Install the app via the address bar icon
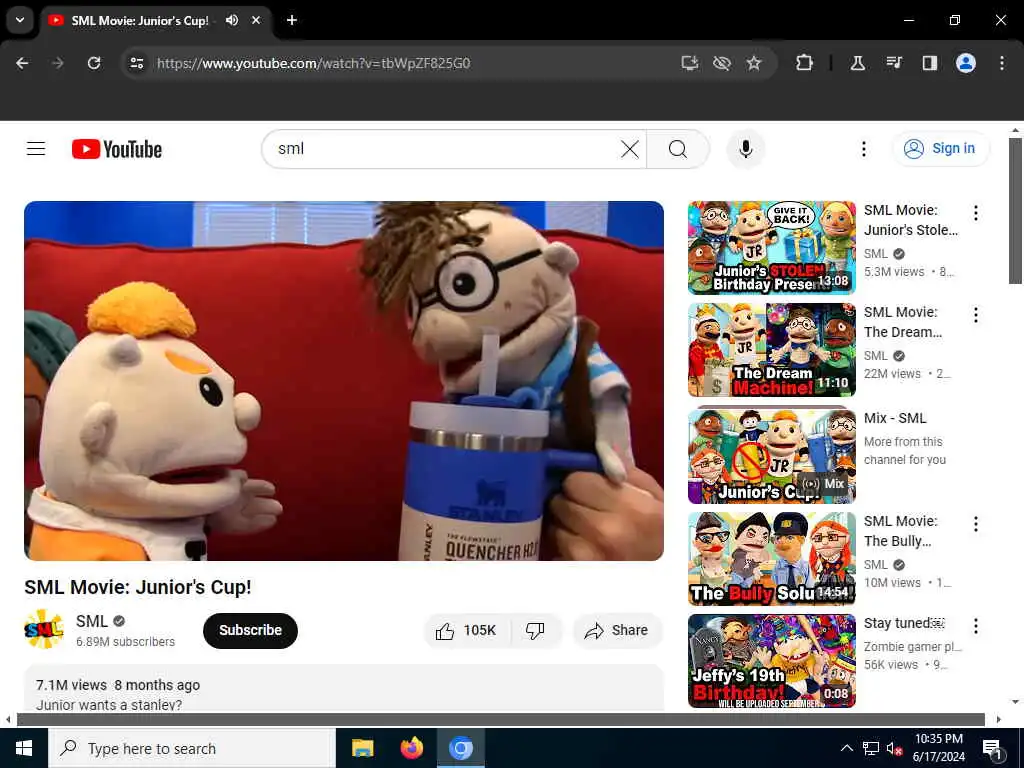1024x768 pixels. (x=690, y=63)
